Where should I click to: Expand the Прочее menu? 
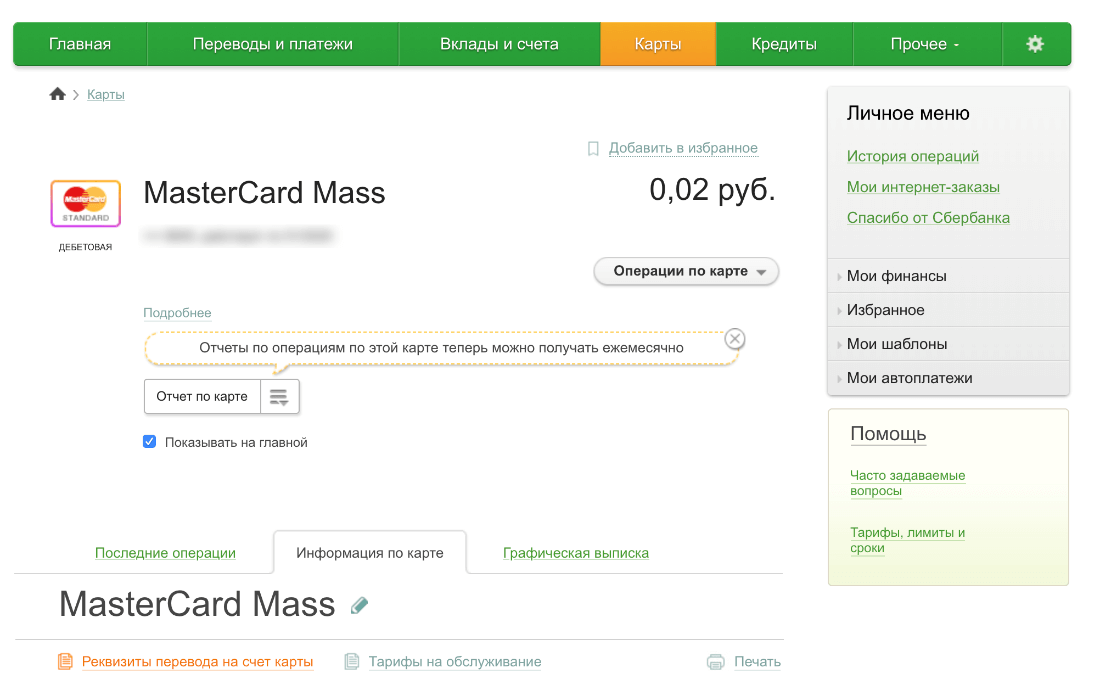click(x=925, y=44)
